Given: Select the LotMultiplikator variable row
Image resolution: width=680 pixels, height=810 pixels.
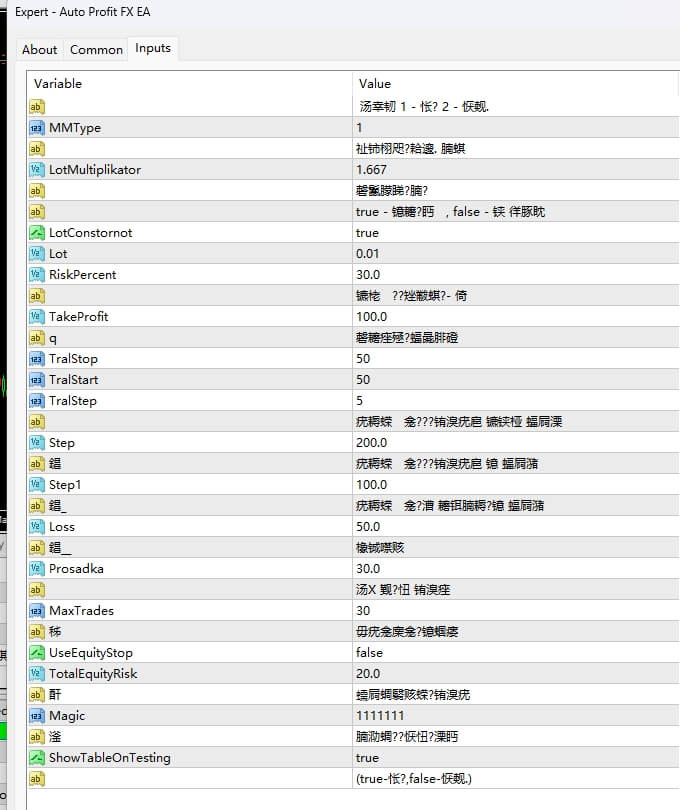Looking at the screenshot, I should 95,169.
